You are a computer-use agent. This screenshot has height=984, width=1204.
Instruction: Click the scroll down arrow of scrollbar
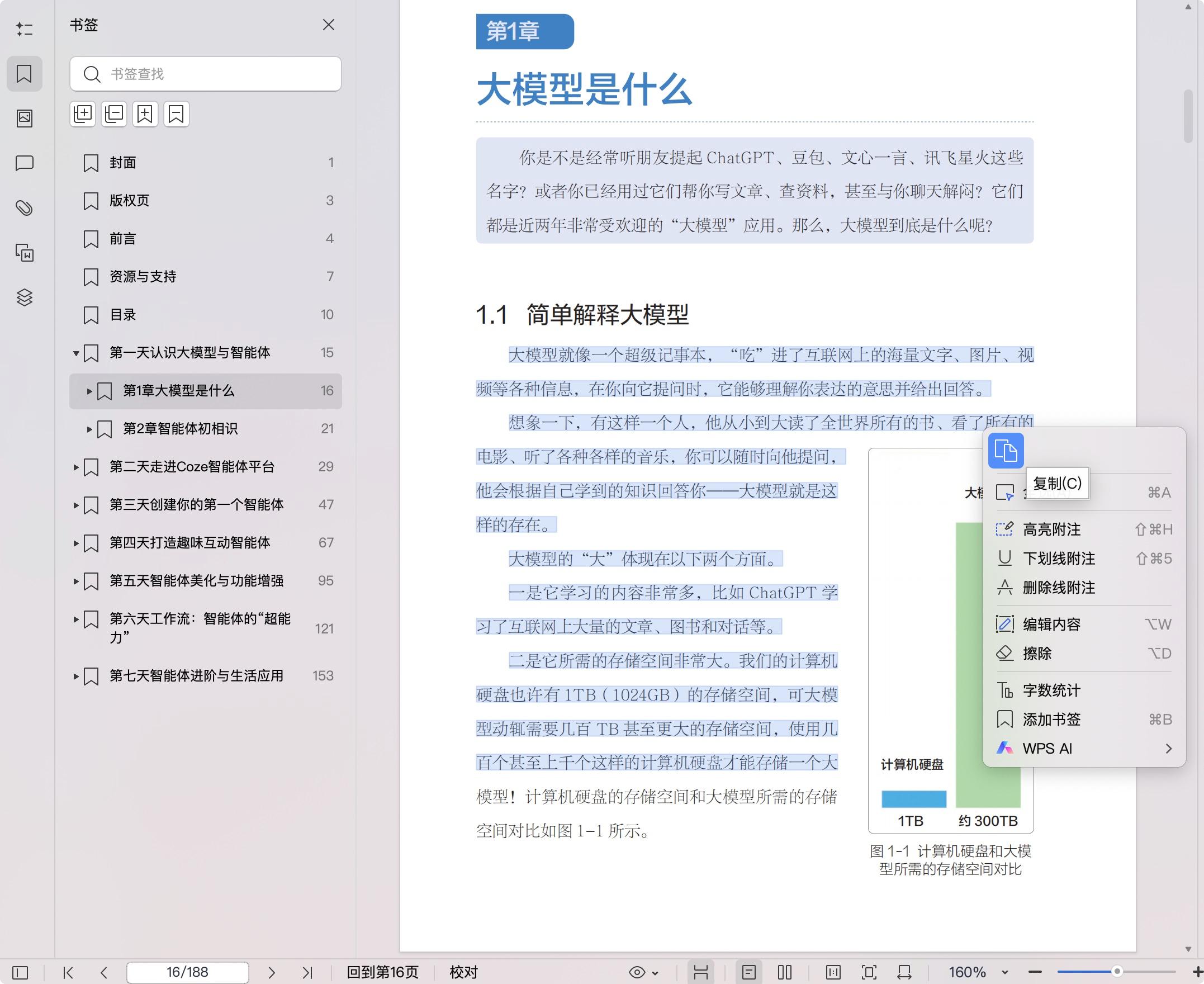[x=1188, y=949]
